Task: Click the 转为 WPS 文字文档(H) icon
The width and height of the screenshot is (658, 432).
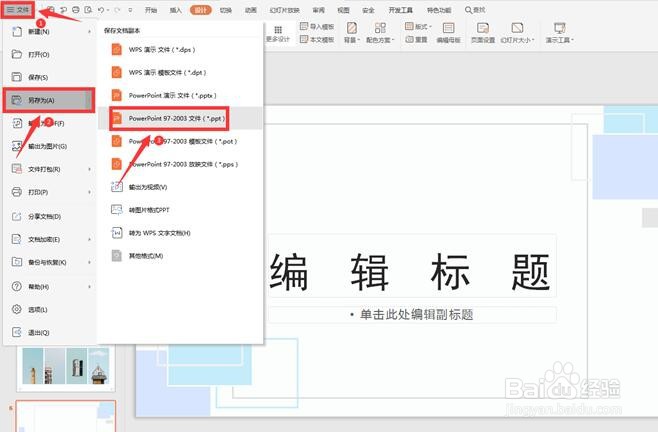Action: 117,233
